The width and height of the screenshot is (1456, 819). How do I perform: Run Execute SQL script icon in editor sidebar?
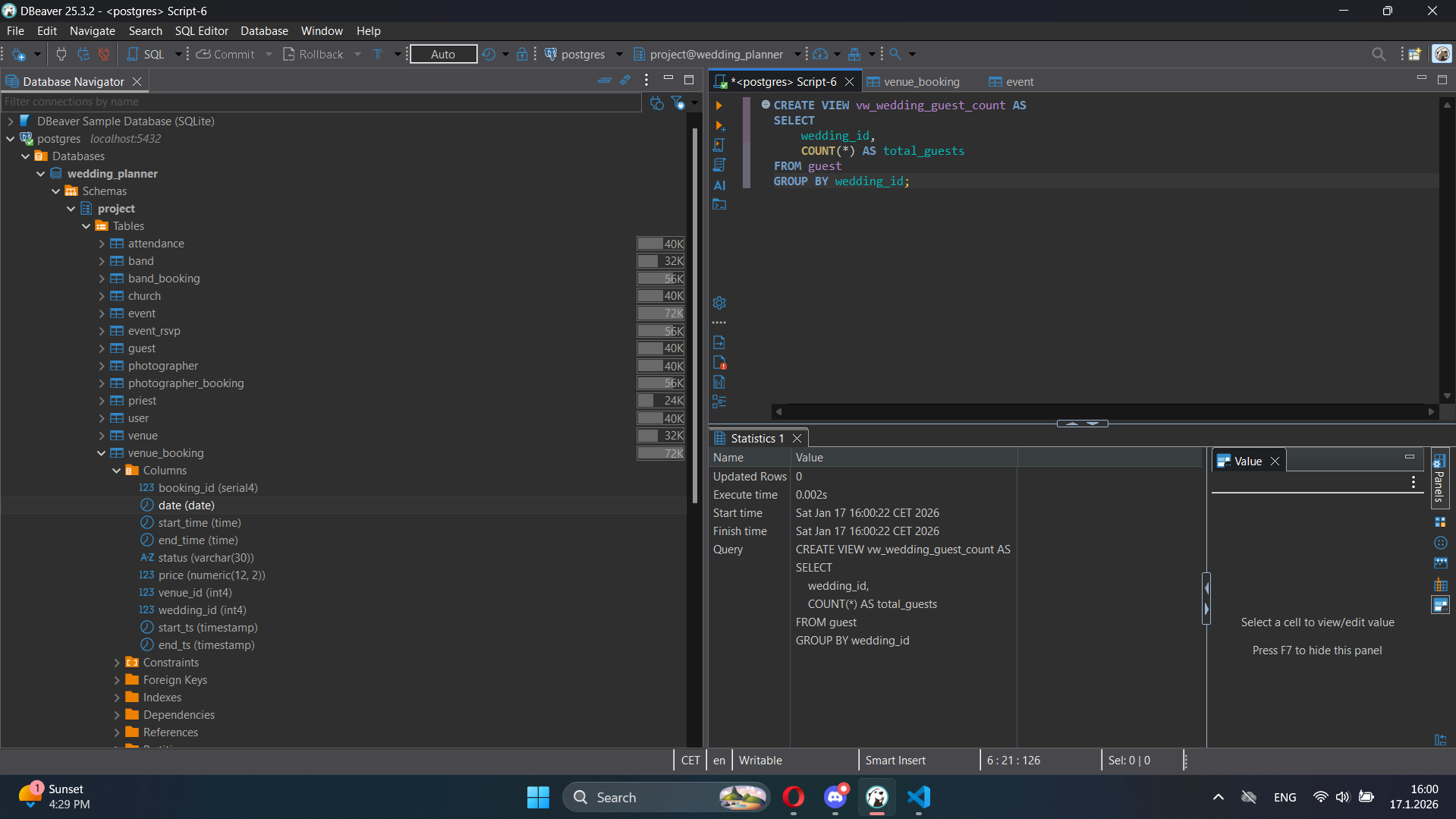[719, 145]
